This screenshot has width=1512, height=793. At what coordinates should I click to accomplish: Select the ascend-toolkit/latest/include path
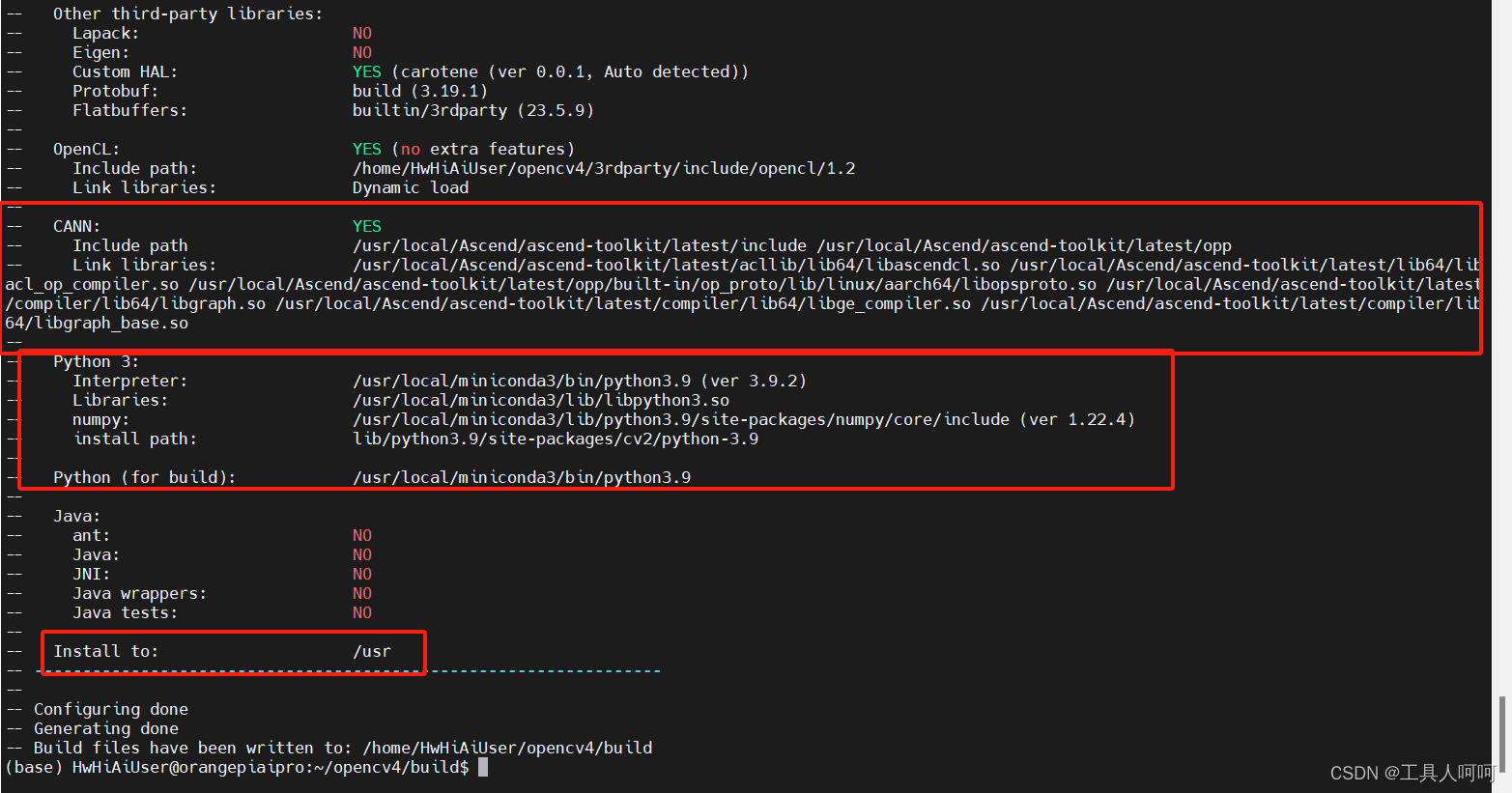coord(580,245)
